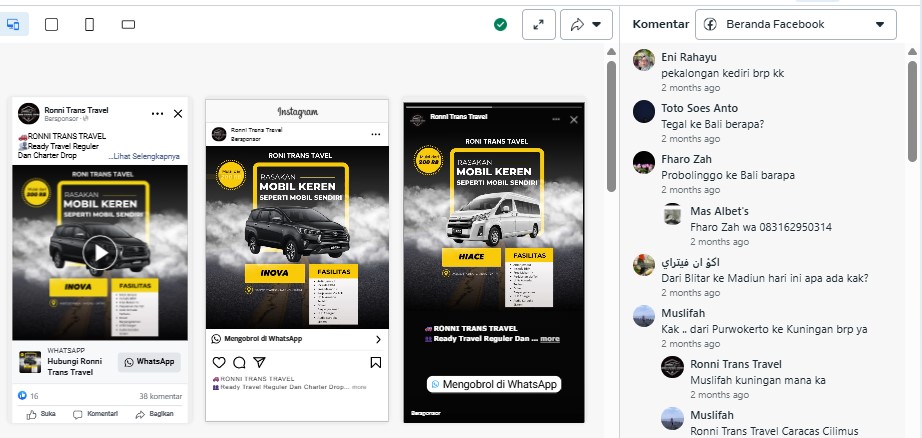This screenshot has height=438, width=922.
Task: Click the small ad thumbnail beside Hubungi text
Action: (x=30, y=362)
